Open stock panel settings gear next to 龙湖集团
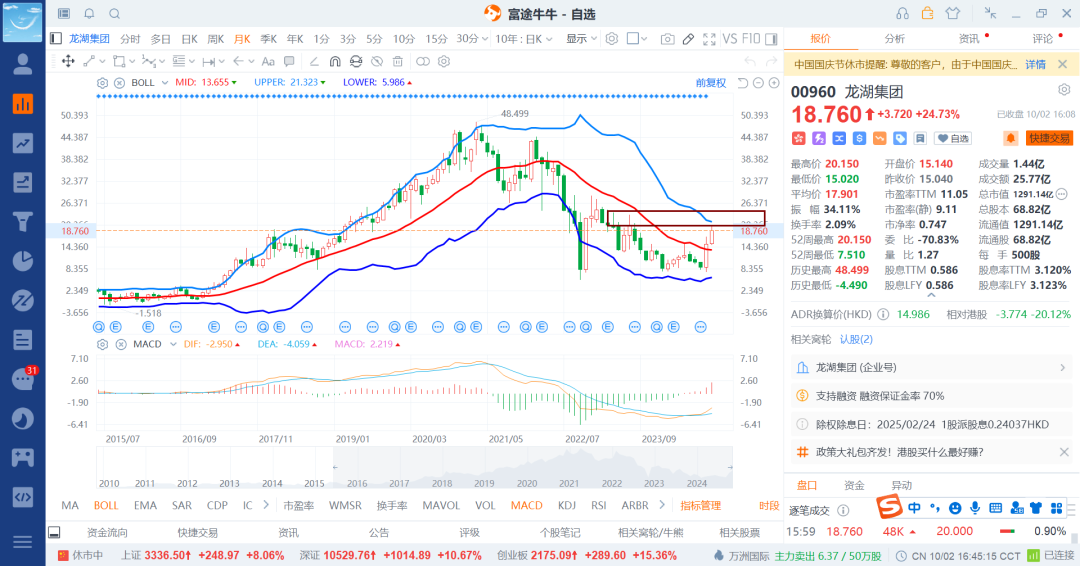1080x566 pixels. pos(1064,90)
